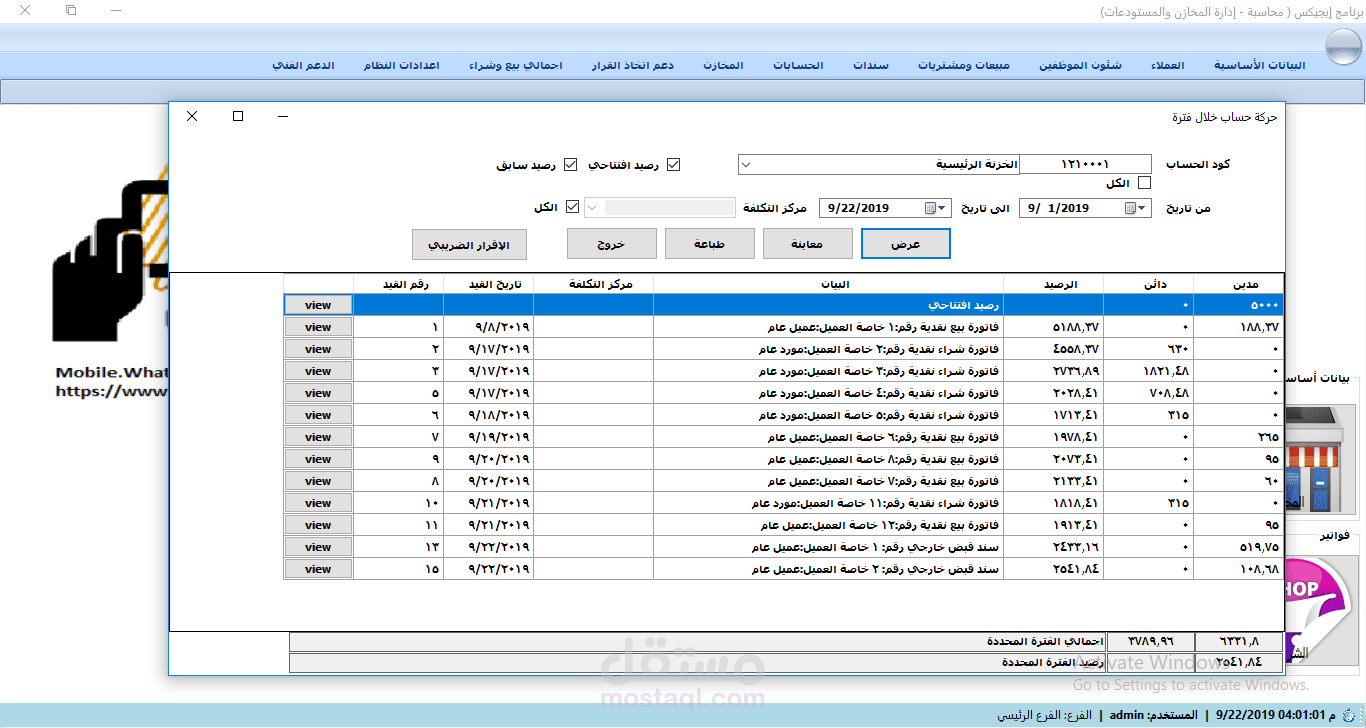
Task: Open سندات menu
Action: coord(871,65)
